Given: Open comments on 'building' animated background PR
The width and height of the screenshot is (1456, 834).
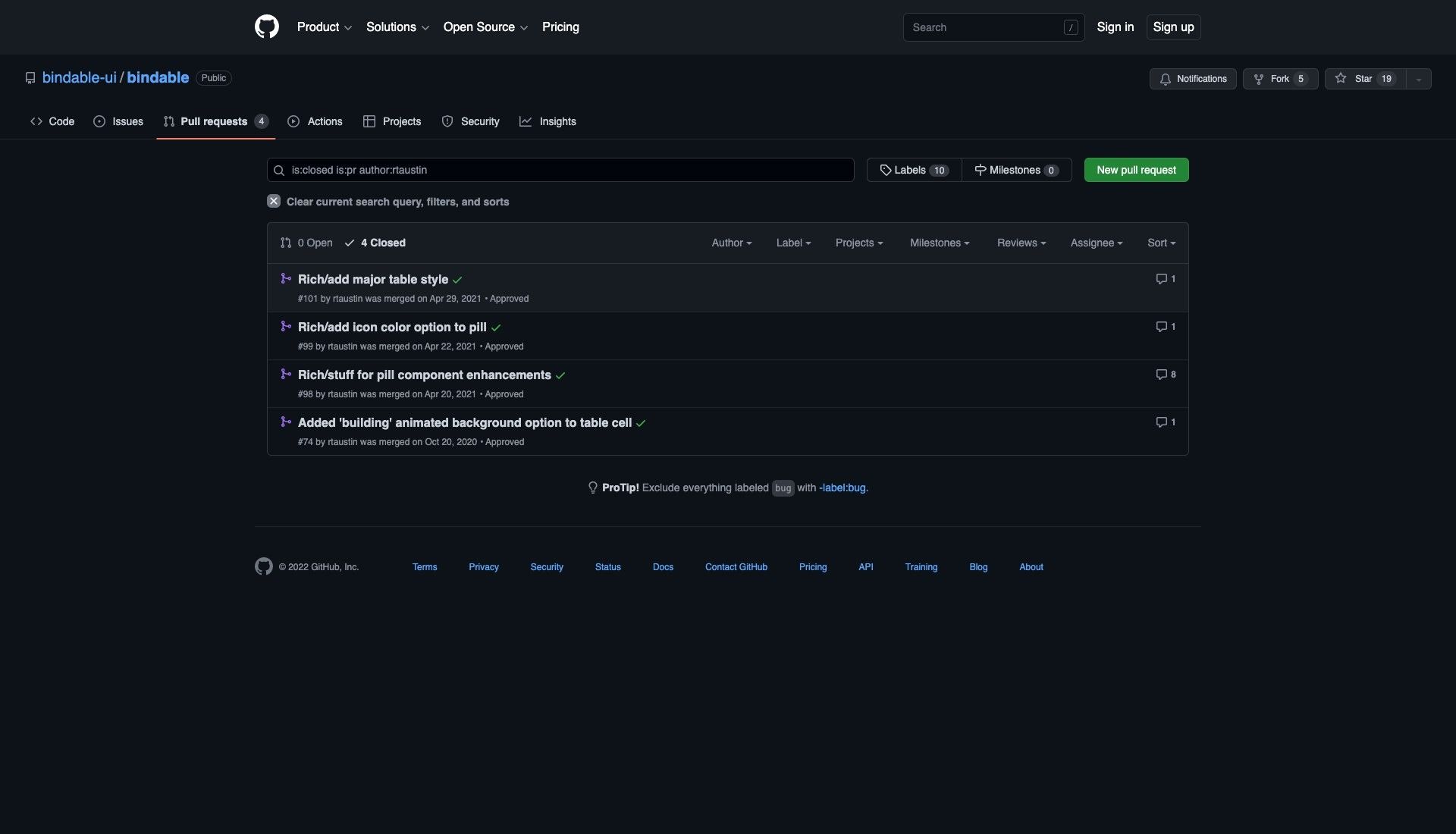Looking at the screenshot, I should tap(1166, 422).
